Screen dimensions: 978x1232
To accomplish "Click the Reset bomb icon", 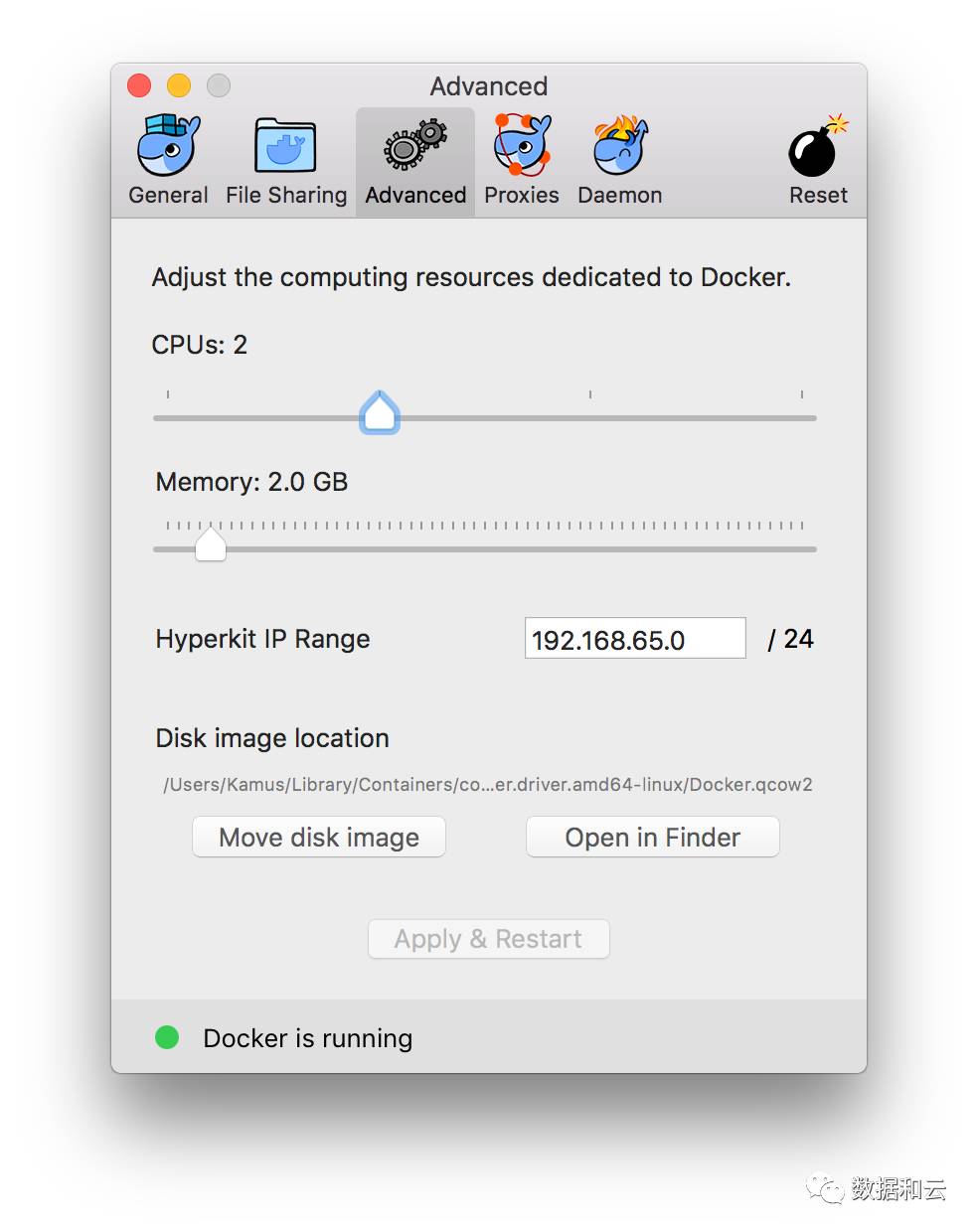I will tap(818, 145).
